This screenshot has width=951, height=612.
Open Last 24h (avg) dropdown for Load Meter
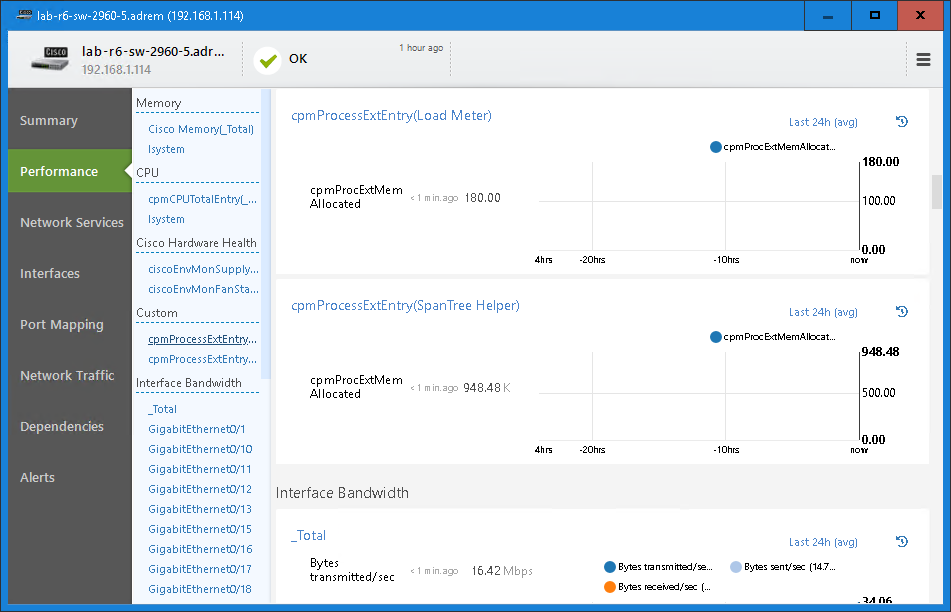tap(823, 122)
